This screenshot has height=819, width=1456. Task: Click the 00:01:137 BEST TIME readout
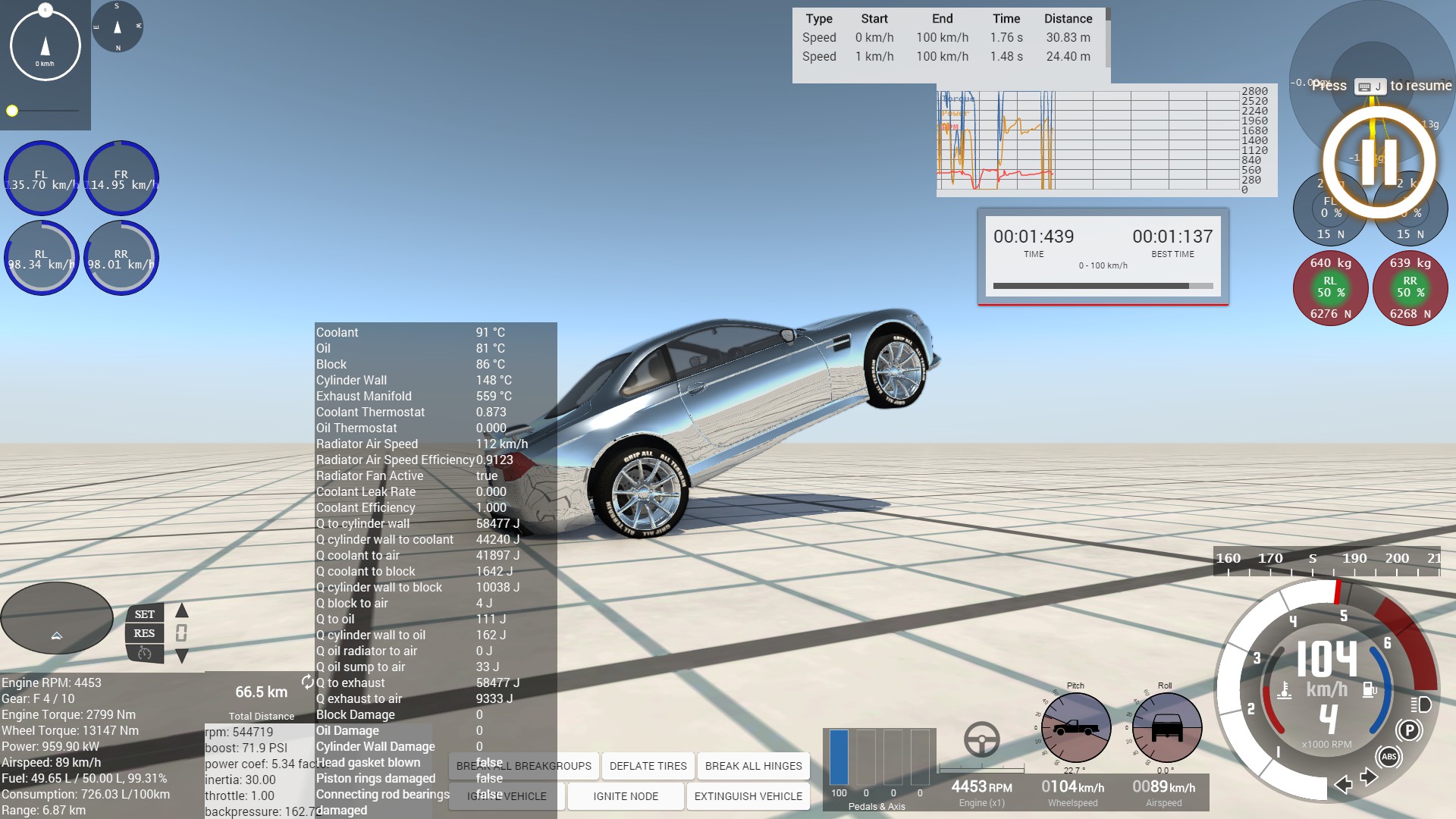coord(1172,237)
